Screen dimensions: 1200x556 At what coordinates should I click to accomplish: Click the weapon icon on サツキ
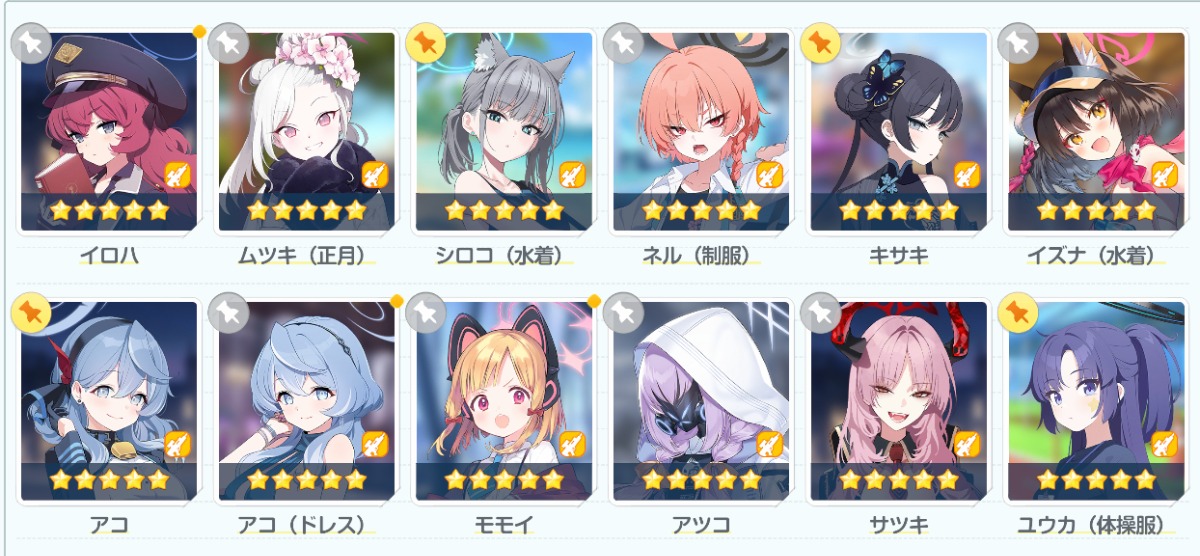click(968, 445)
